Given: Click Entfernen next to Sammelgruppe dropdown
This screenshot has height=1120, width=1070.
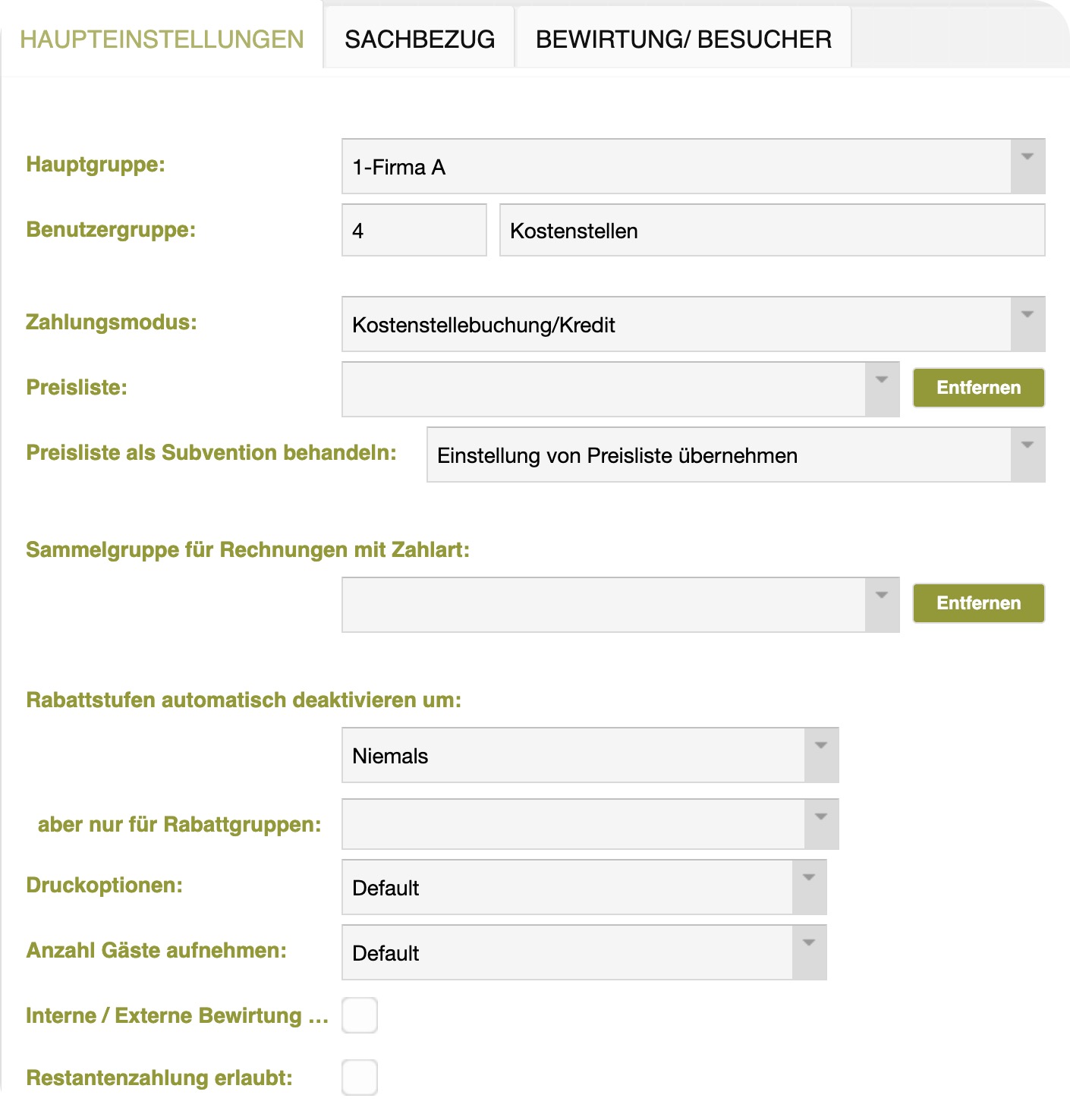Looking at the screenshot, I should click(978, 603).
